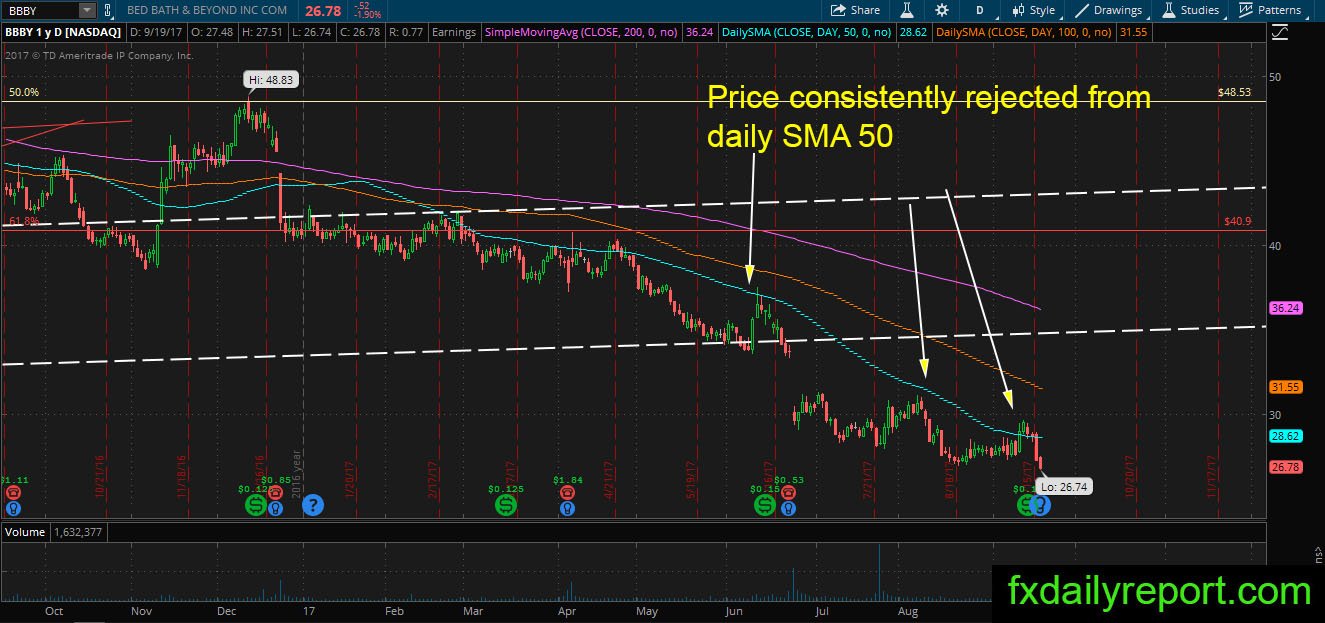
Task: Open the Patterns menu
Action: click(x=1270, y=10)
